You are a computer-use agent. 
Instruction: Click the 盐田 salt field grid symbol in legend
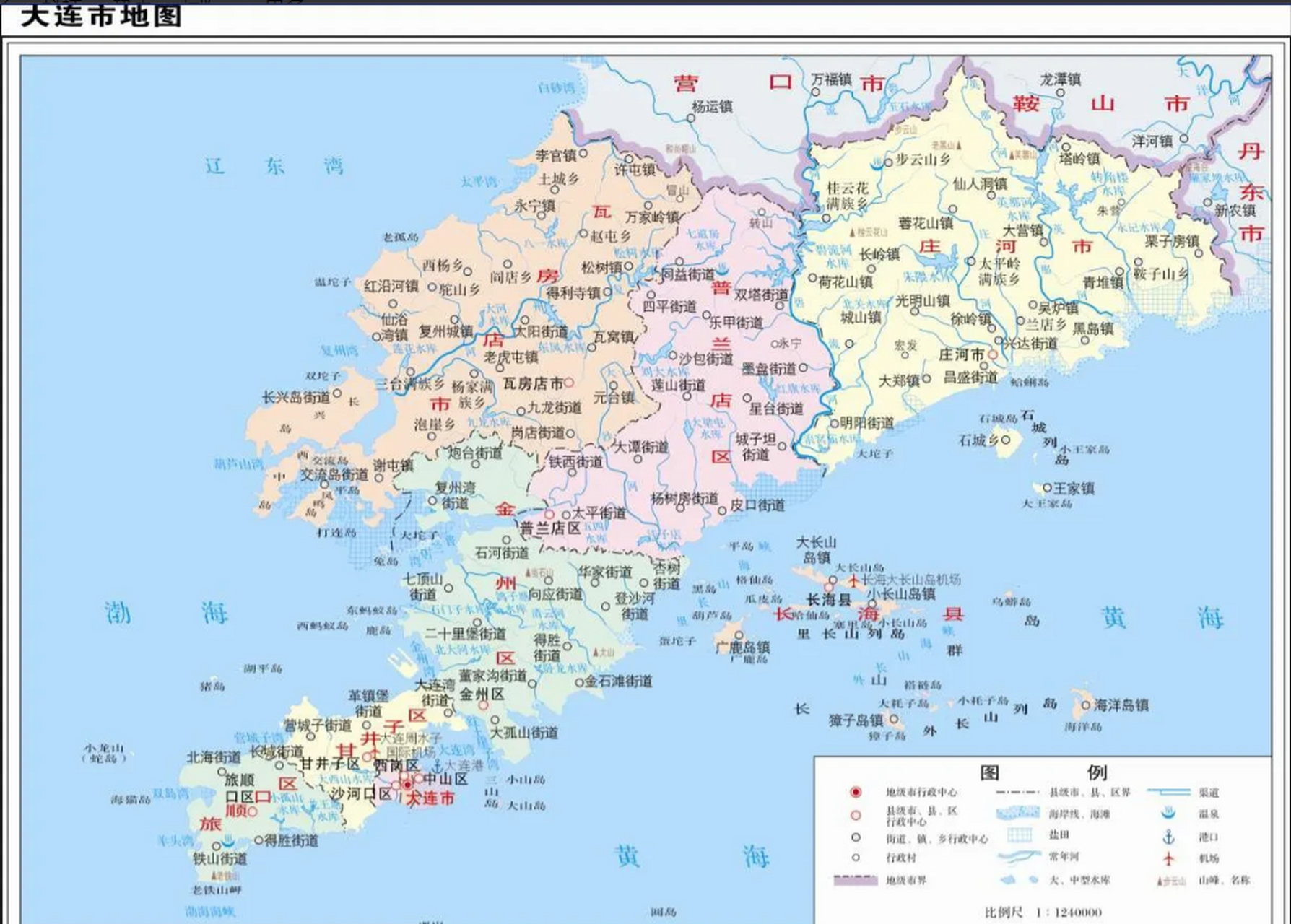(1020, 835)
